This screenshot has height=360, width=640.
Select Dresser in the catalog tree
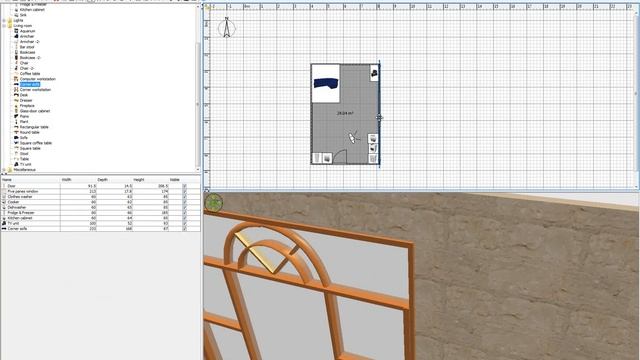click(x=26, y=100)
